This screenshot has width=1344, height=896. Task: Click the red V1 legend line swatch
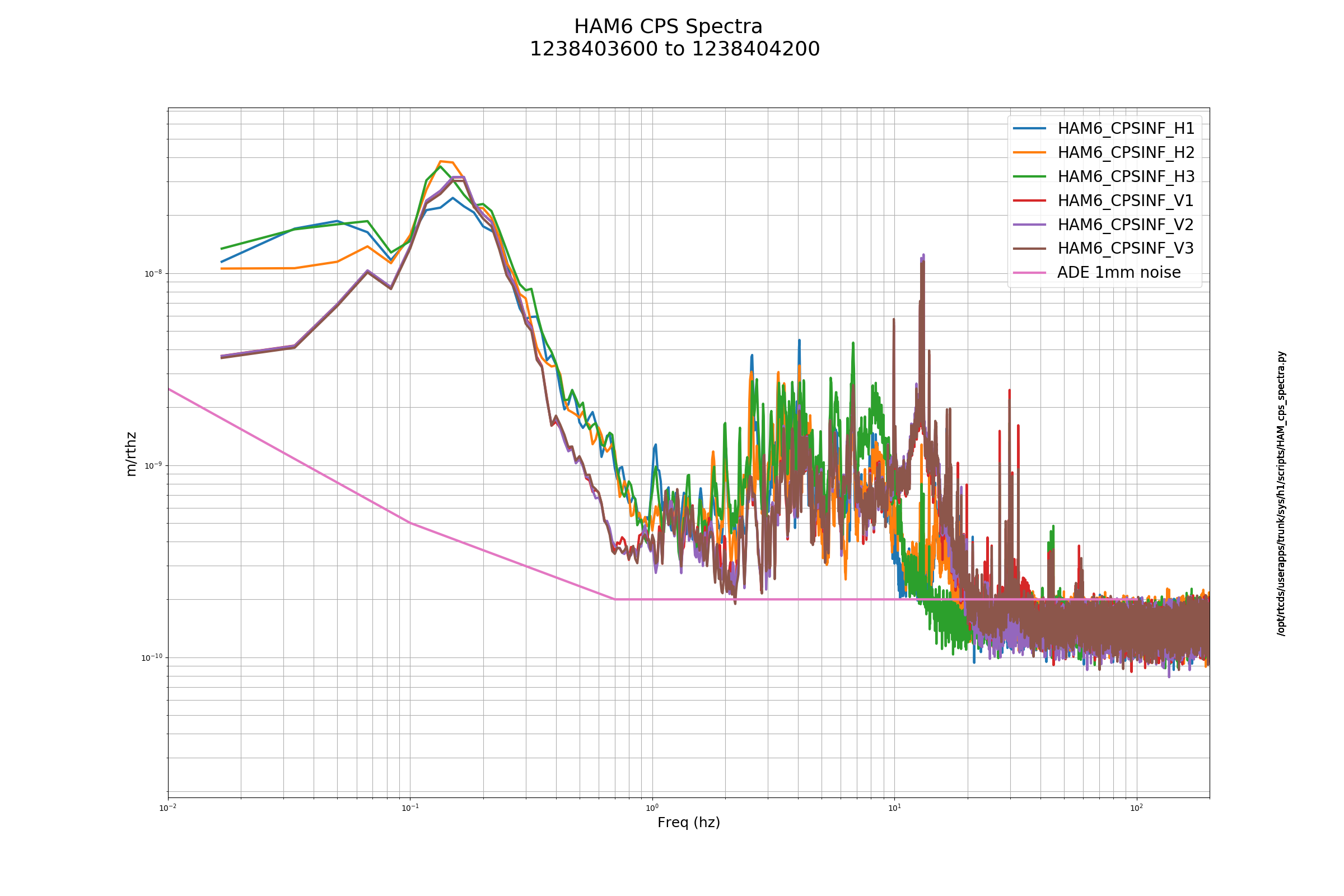[1030, 200]
